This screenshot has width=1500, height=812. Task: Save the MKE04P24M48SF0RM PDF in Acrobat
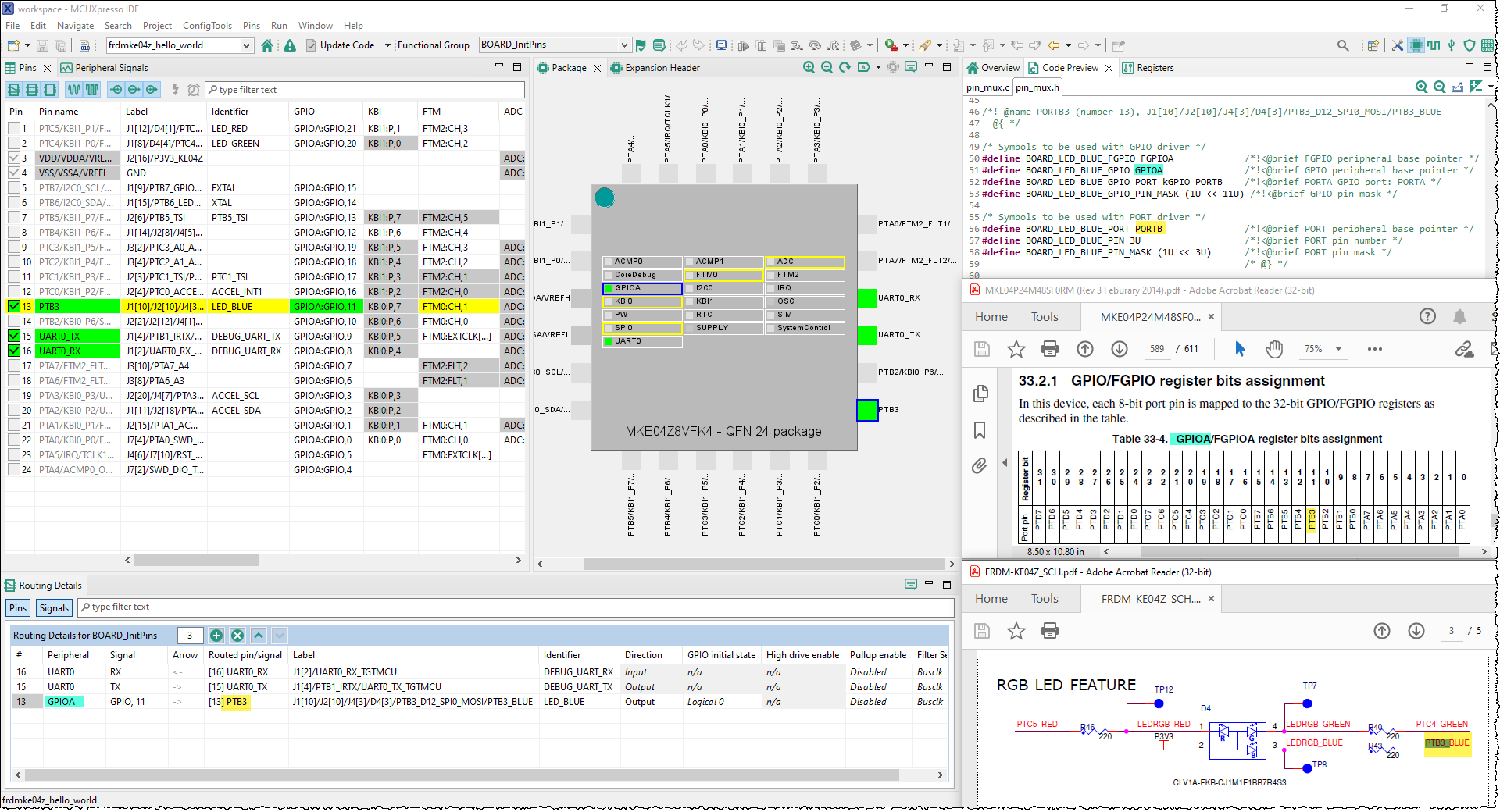coord(982,349)
